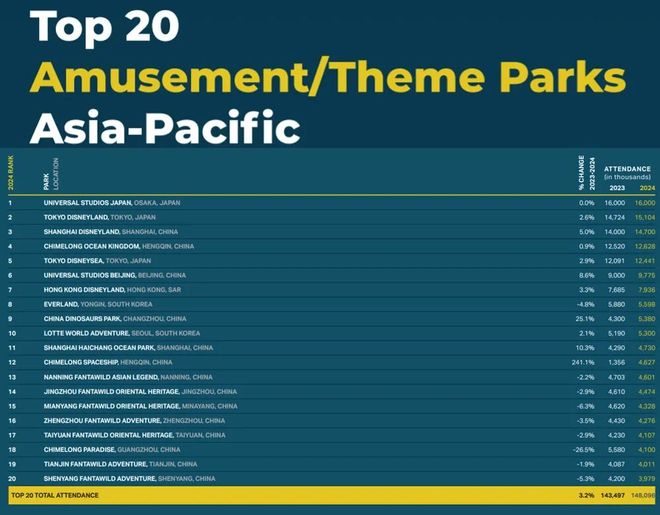Select 'MIANYANG FANTAWILD ORIENTAL HERITAGE' park name

pos(112,406)
